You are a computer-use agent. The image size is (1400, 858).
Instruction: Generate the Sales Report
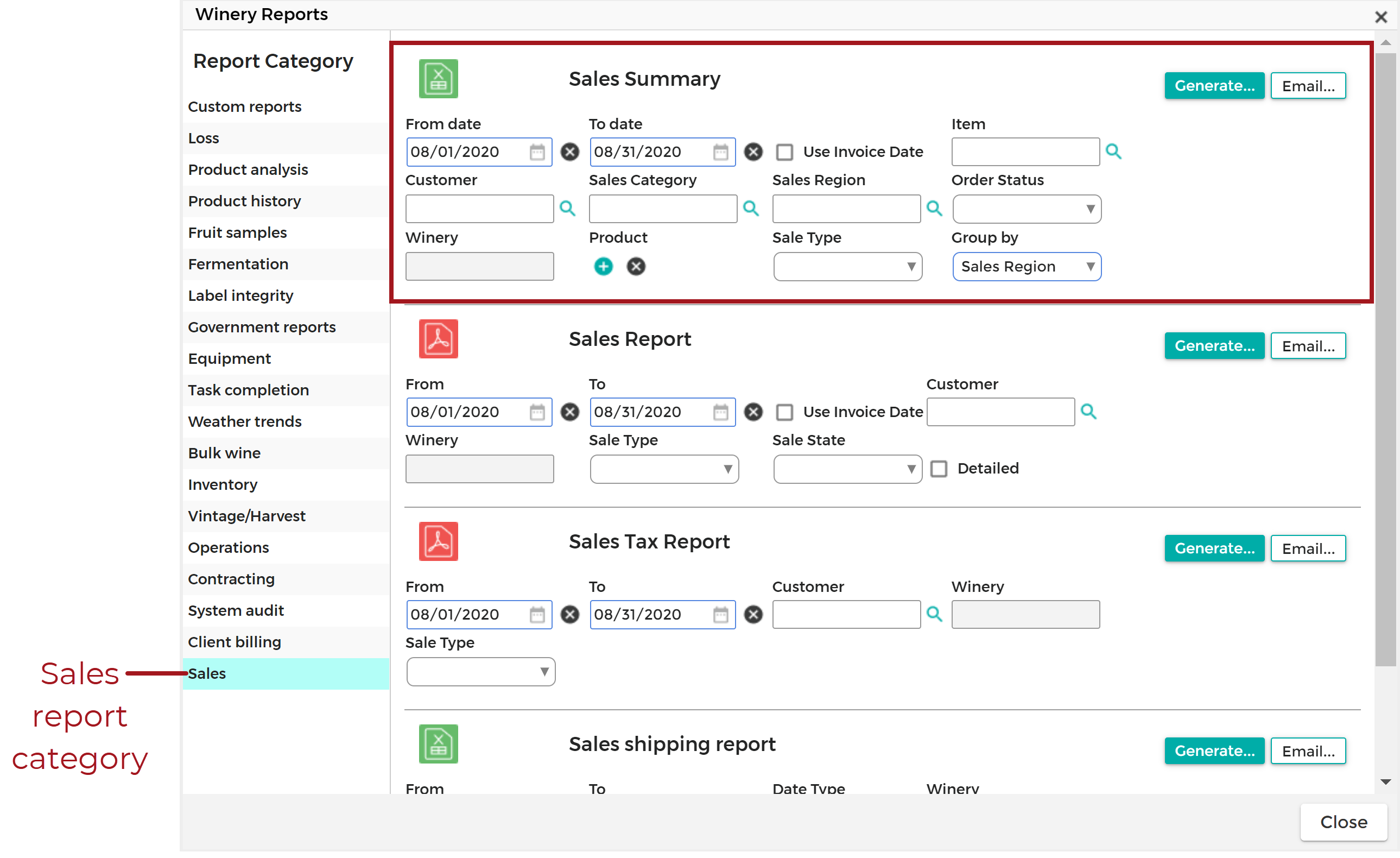[1214, 346]
